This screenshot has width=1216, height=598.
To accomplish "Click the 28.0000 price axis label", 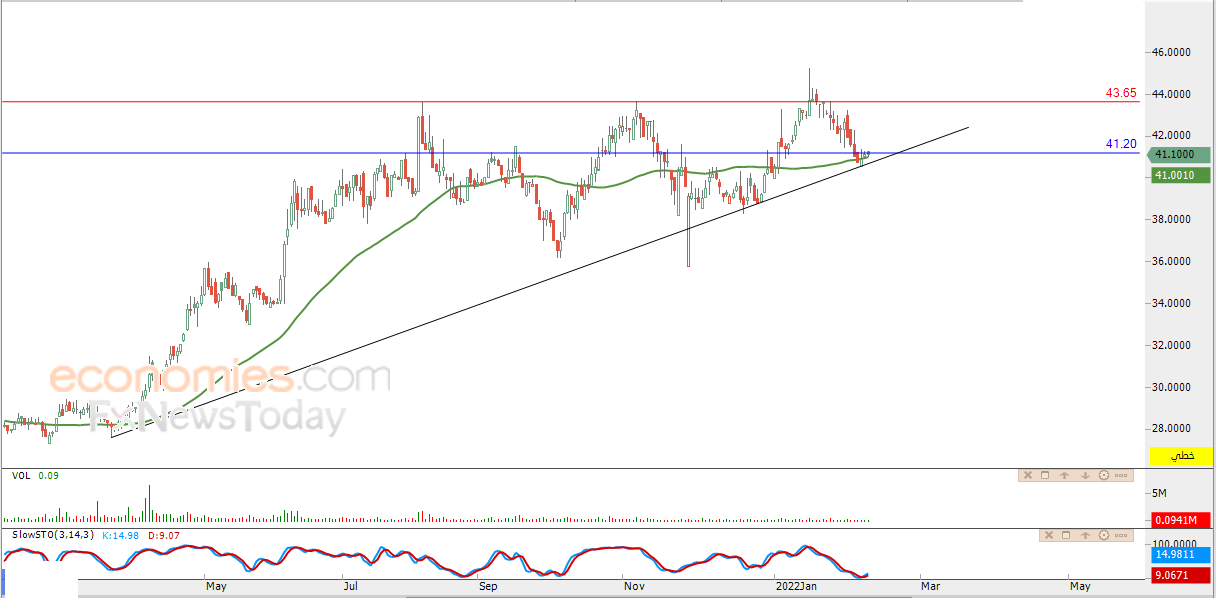I will coord(1170,428).
